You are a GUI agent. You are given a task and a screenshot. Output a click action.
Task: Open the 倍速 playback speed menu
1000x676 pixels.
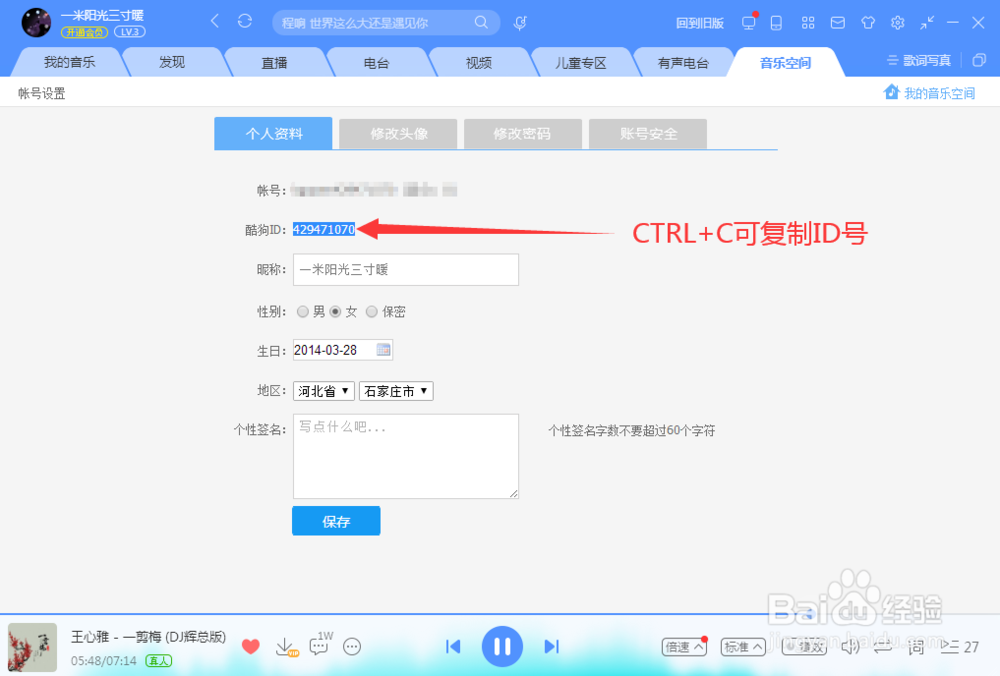click(x=684, y=647)
